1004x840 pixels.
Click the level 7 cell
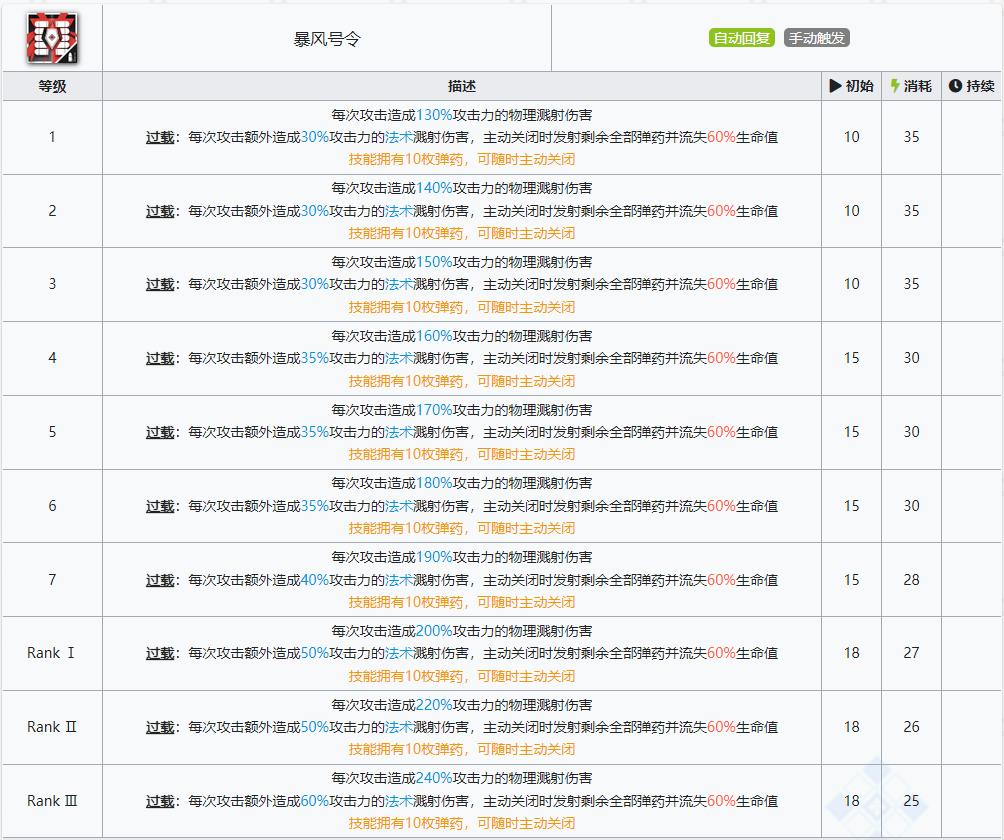coord(52,579)
